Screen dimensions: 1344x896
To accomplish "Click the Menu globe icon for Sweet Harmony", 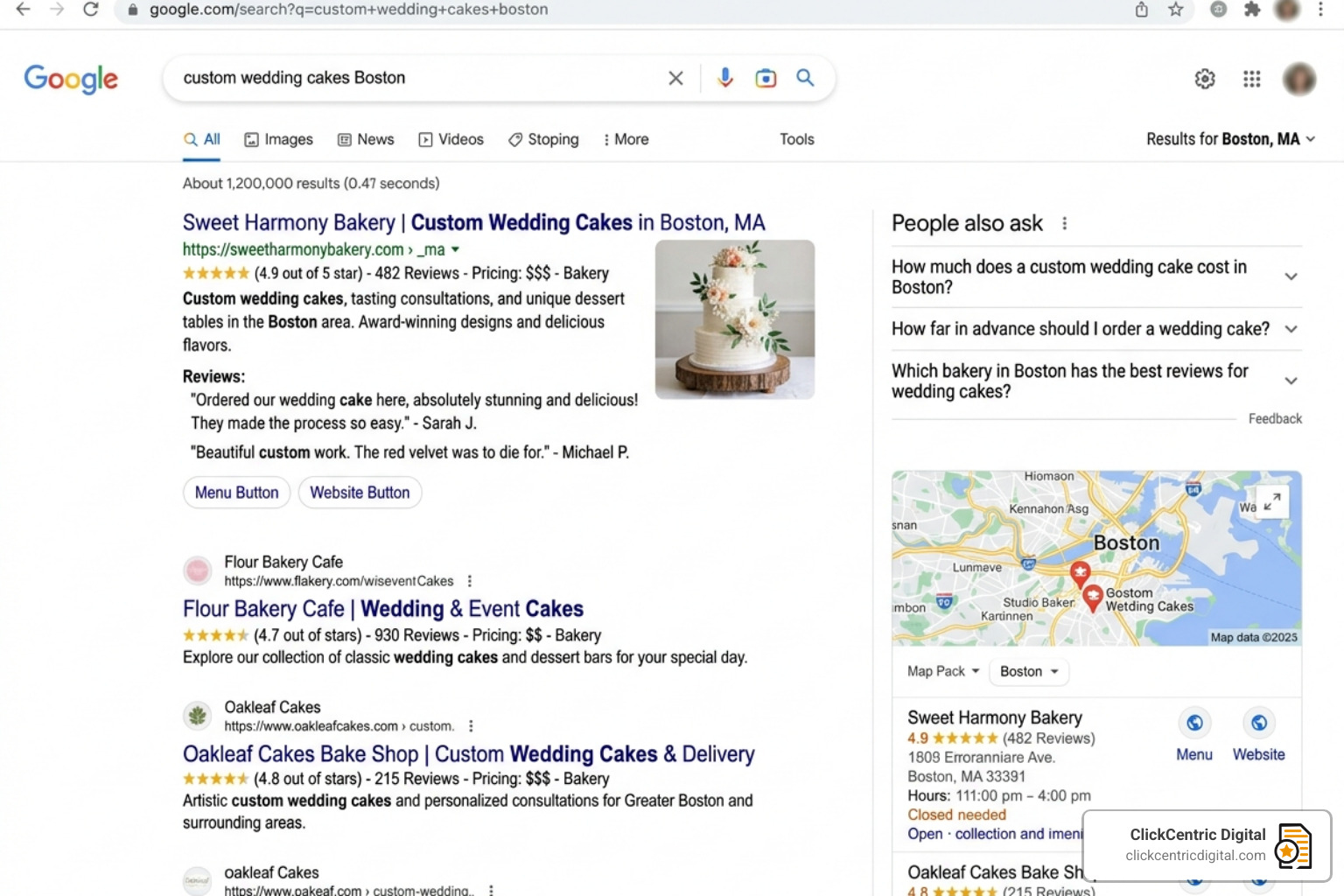I will (1194, 723).
